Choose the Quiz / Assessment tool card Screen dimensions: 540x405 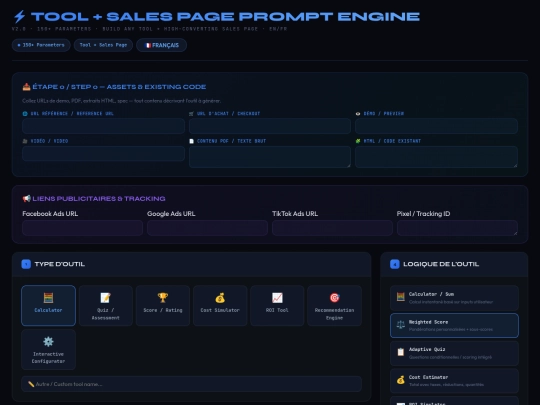(106, 305)
